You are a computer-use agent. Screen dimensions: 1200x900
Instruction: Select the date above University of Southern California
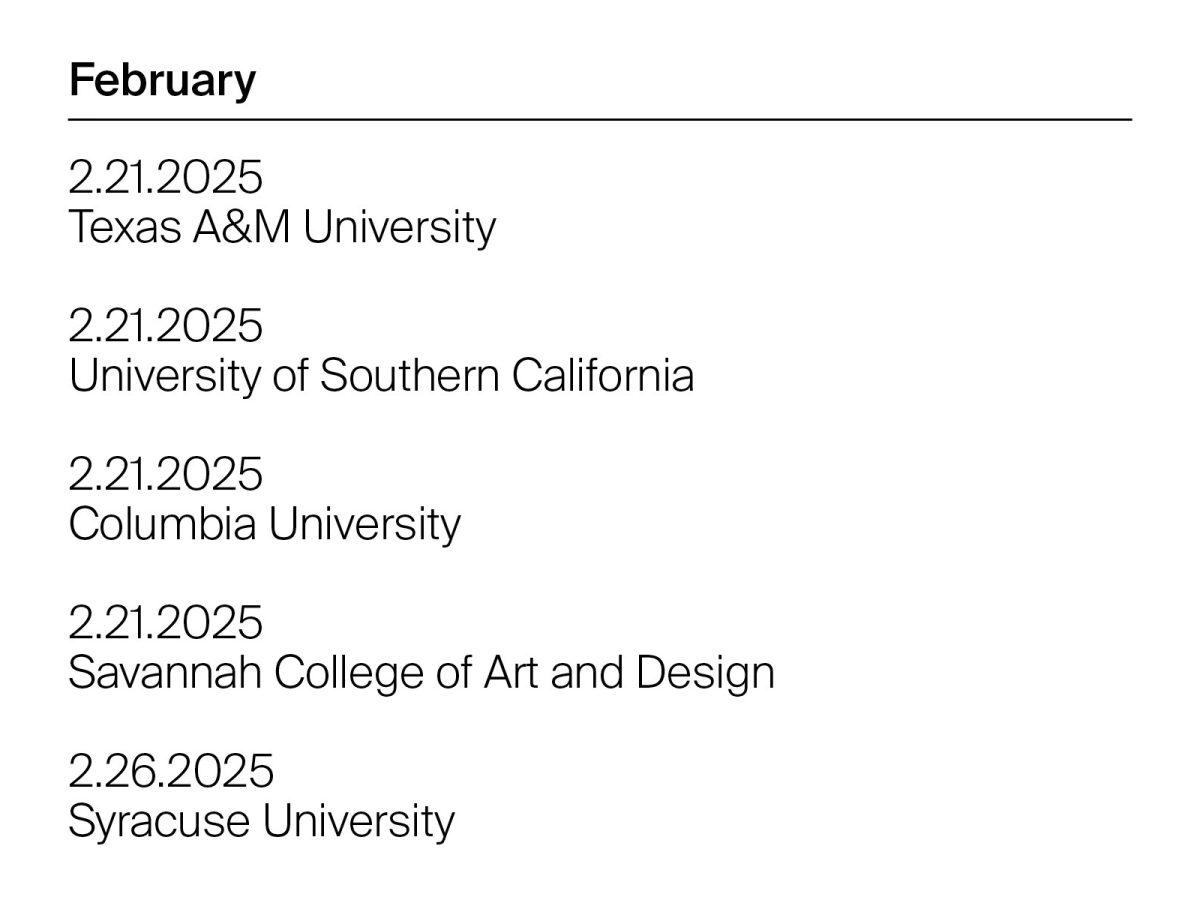pos(165,326)
